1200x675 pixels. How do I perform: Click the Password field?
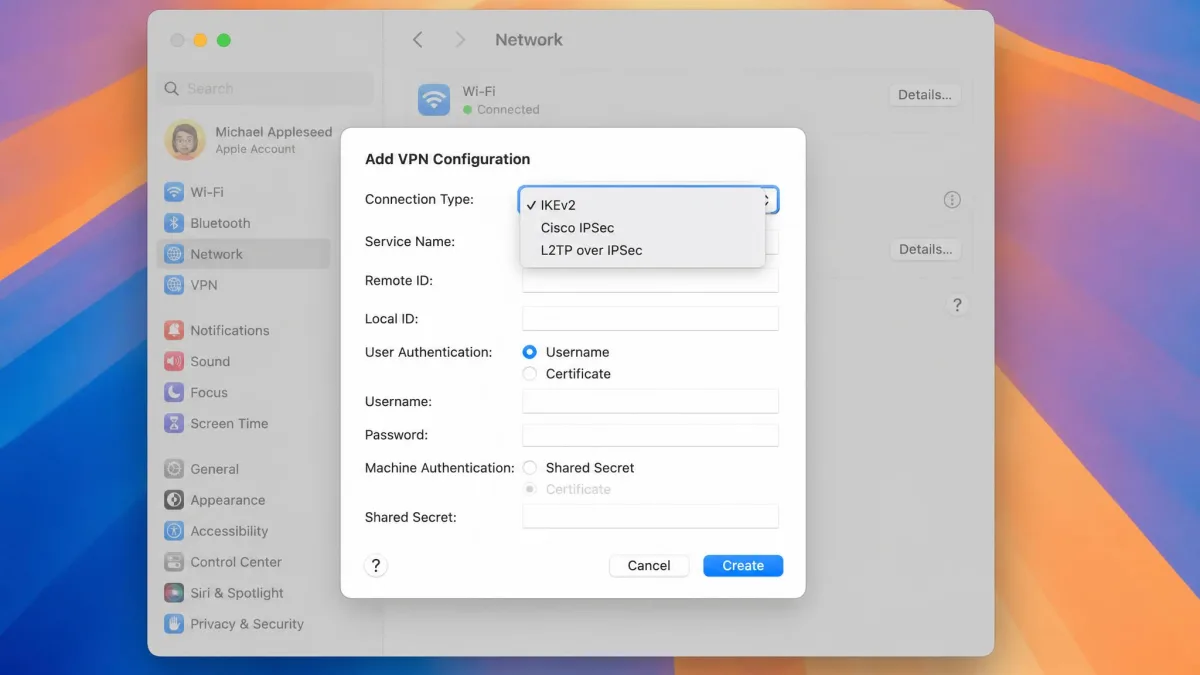coord(650,435)
